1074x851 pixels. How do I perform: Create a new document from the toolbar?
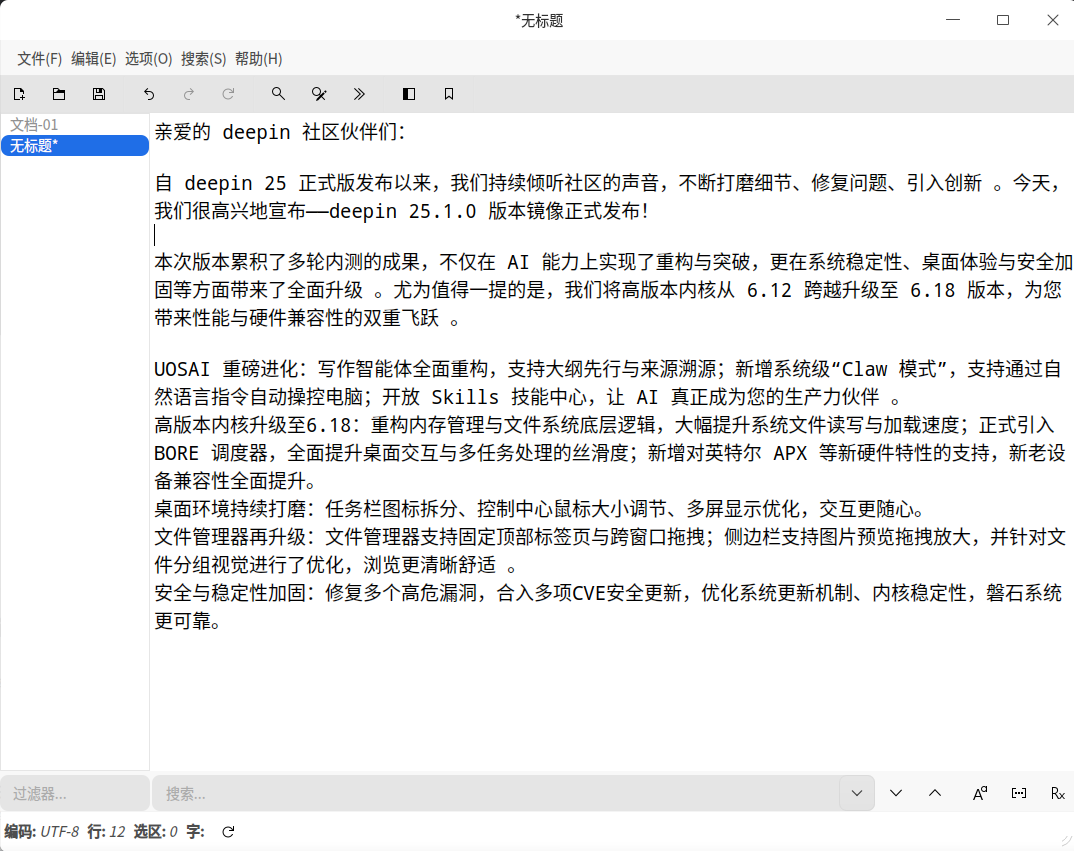pyautogui.click(x=19, y=94)
